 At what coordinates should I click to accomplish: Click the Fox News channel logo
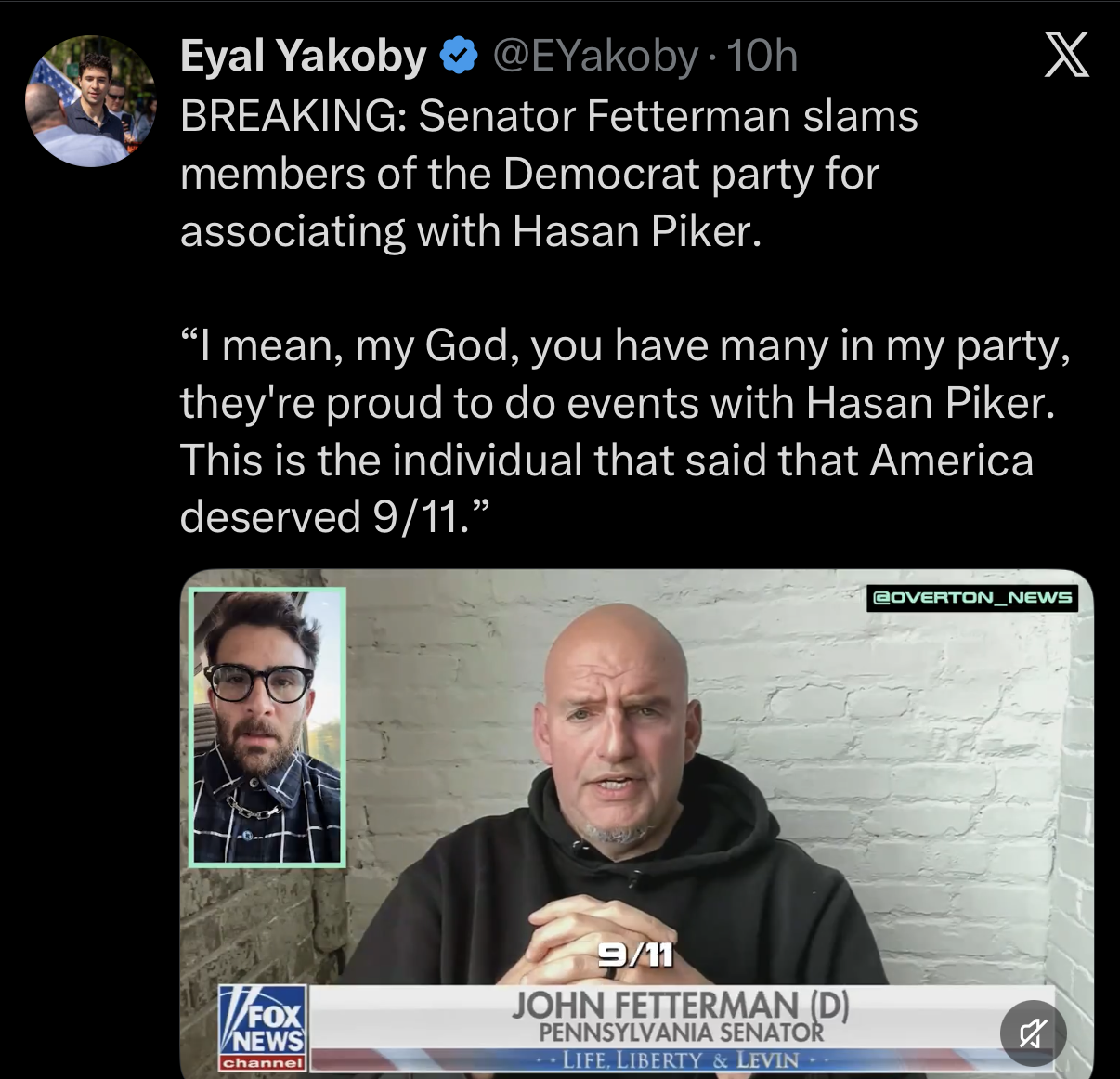click(x=263, y=1028)
